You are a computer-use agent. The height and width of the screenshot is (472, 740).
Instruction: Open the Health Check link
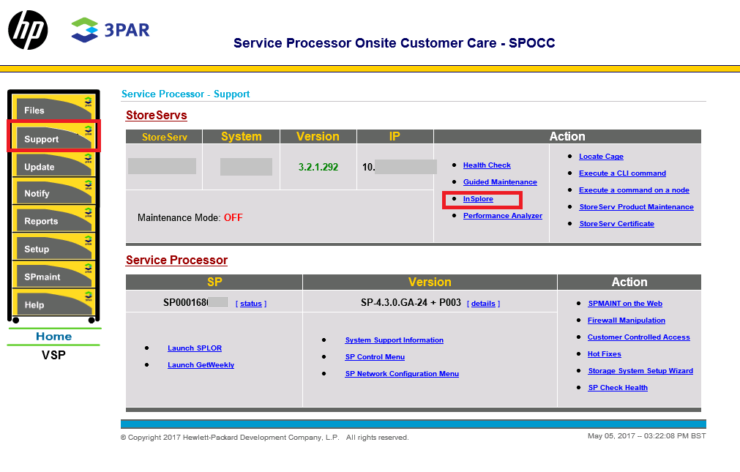coord(487,165)
